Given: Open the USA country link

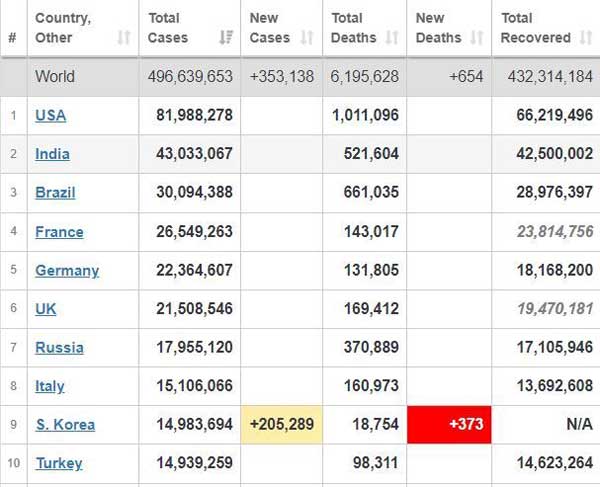Looking at the screenshot, I should [50, 115].
